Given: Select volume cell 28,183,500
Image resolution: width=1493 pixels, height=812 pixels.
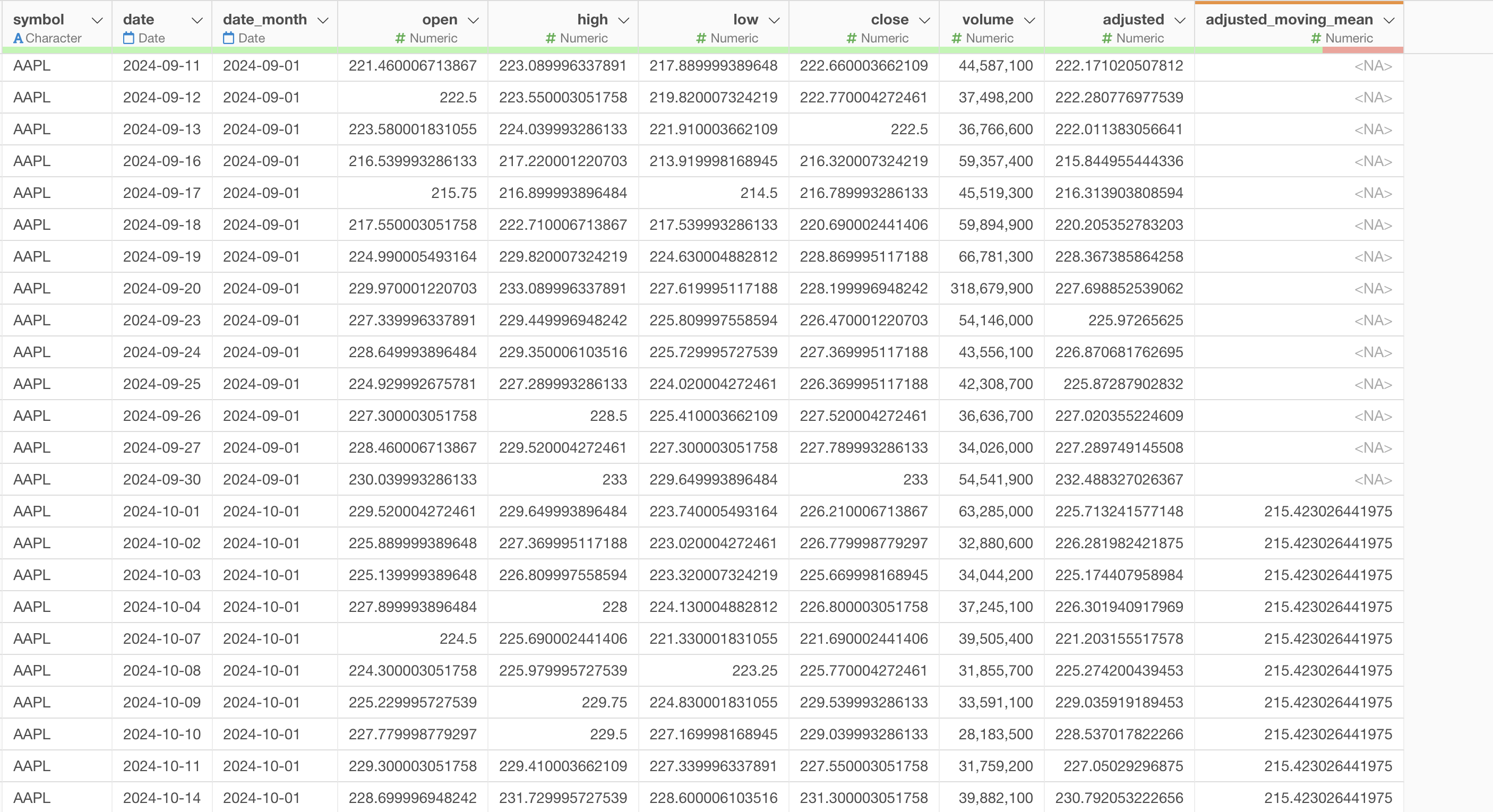Looking at the screenshot, I should coord(992,735).
